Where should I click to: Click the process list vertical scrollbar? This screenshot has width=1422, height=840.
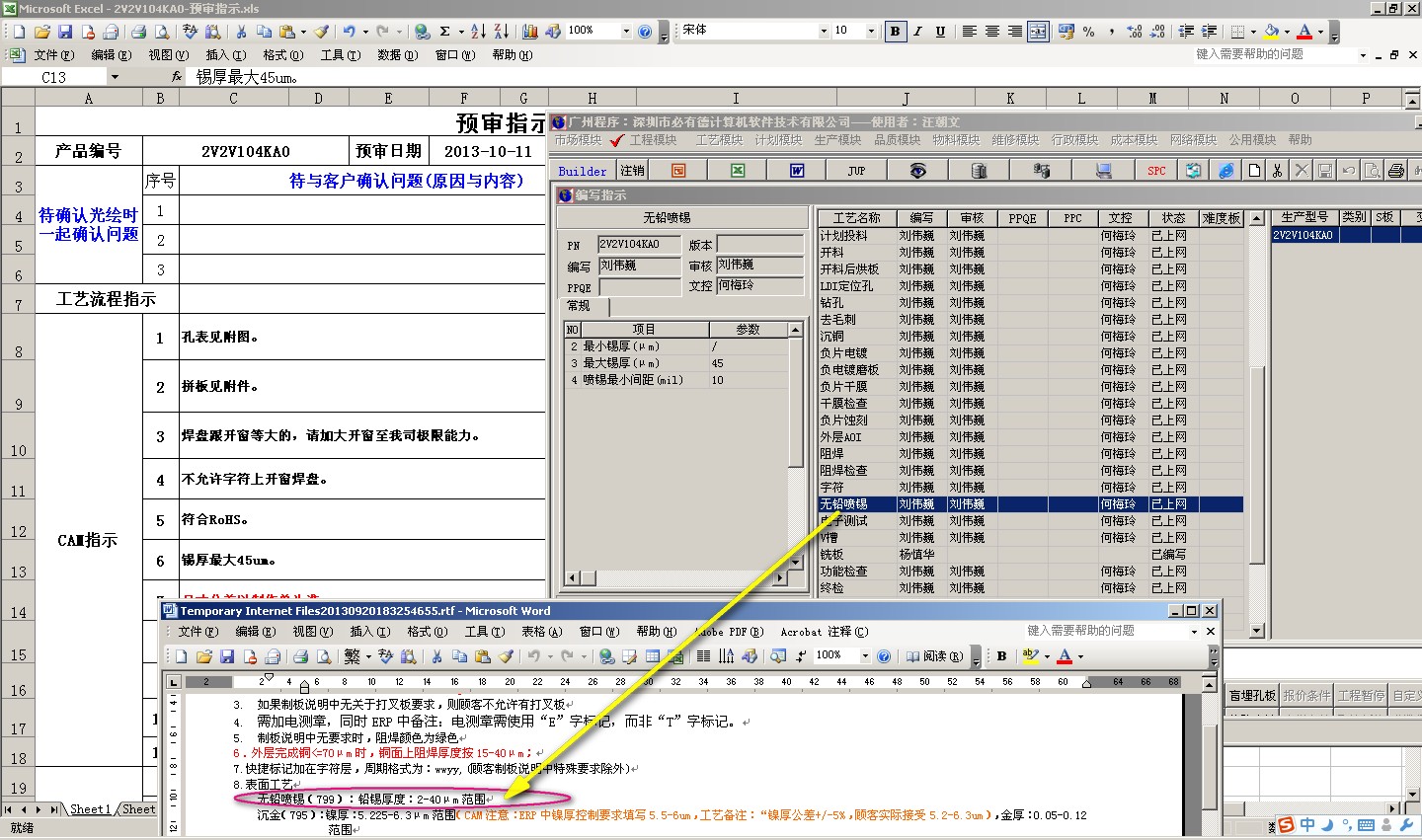pyautogui.click(x=1256, y=424)
